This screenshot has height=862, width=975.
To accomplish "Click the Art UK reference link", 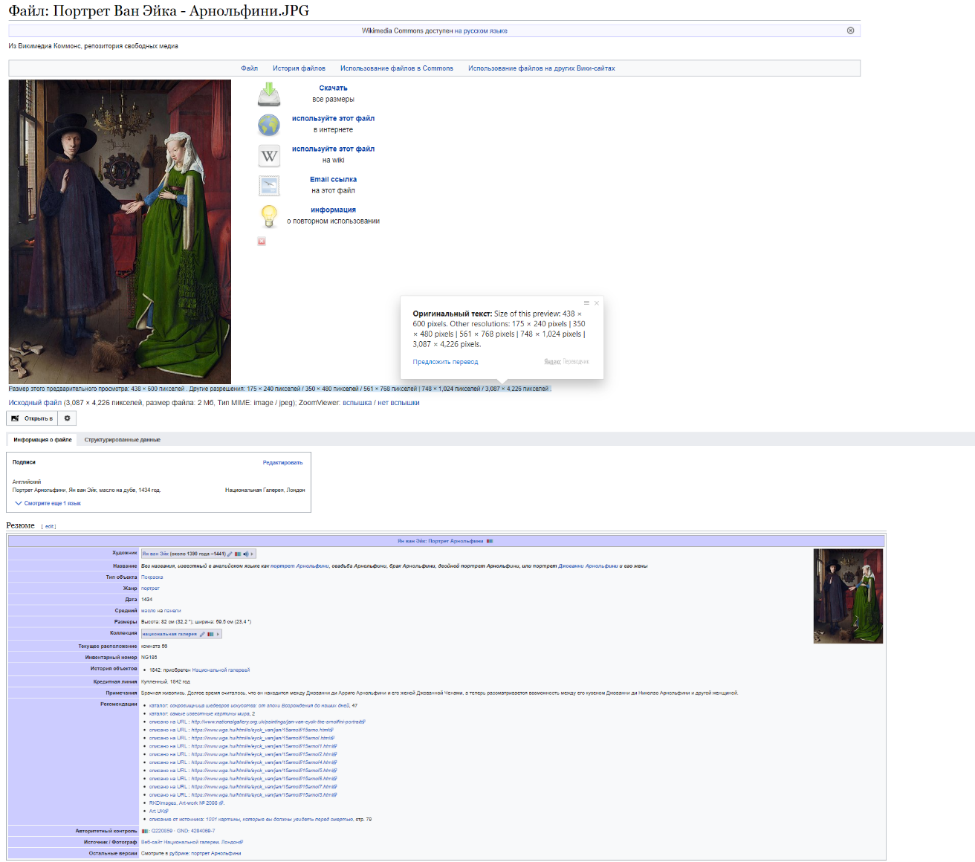I will 158,811.
